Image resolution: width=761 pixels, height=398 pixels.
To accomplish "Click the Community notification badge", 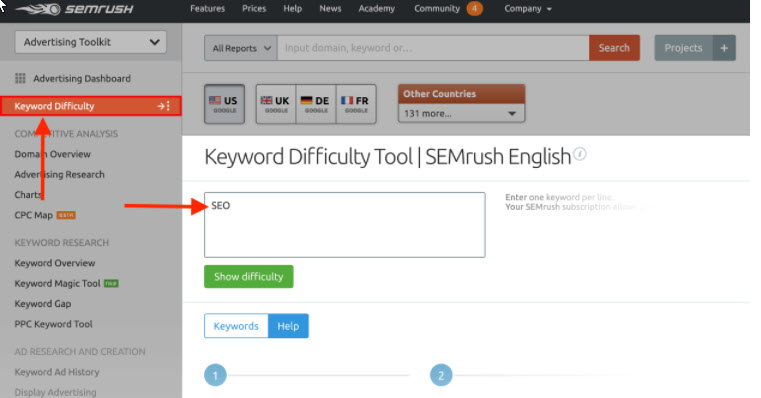I will coord(474,9).
